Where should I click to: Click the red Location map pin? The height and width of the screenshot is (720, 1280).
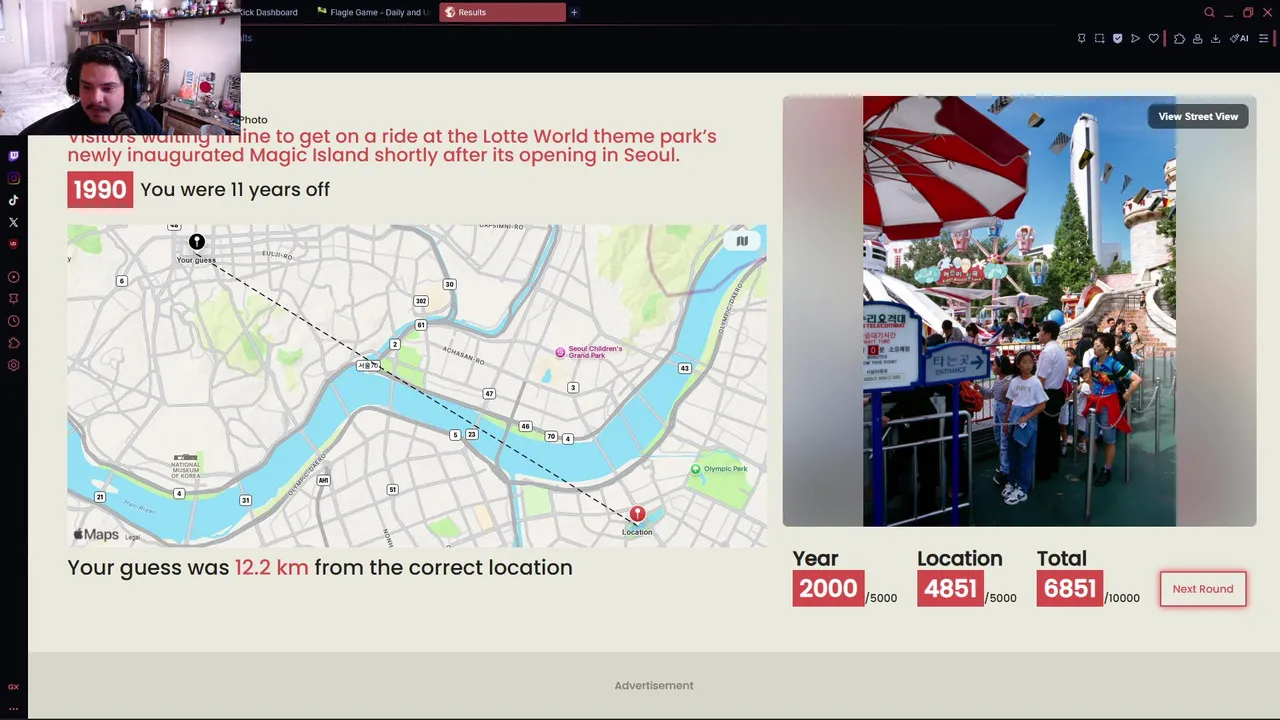coord(637,514)
